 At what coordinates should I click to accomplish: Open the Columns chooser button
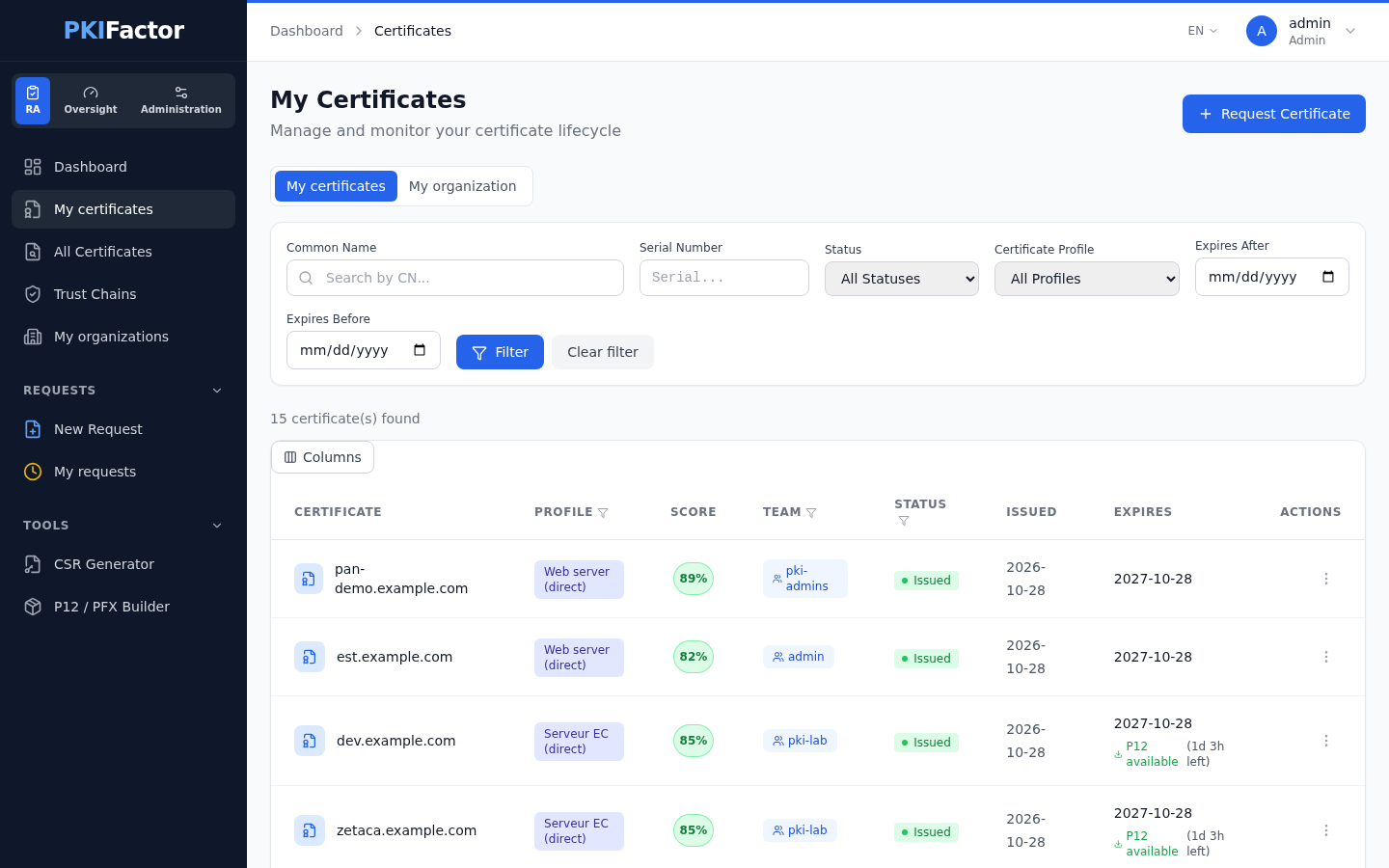coord(322,457)
